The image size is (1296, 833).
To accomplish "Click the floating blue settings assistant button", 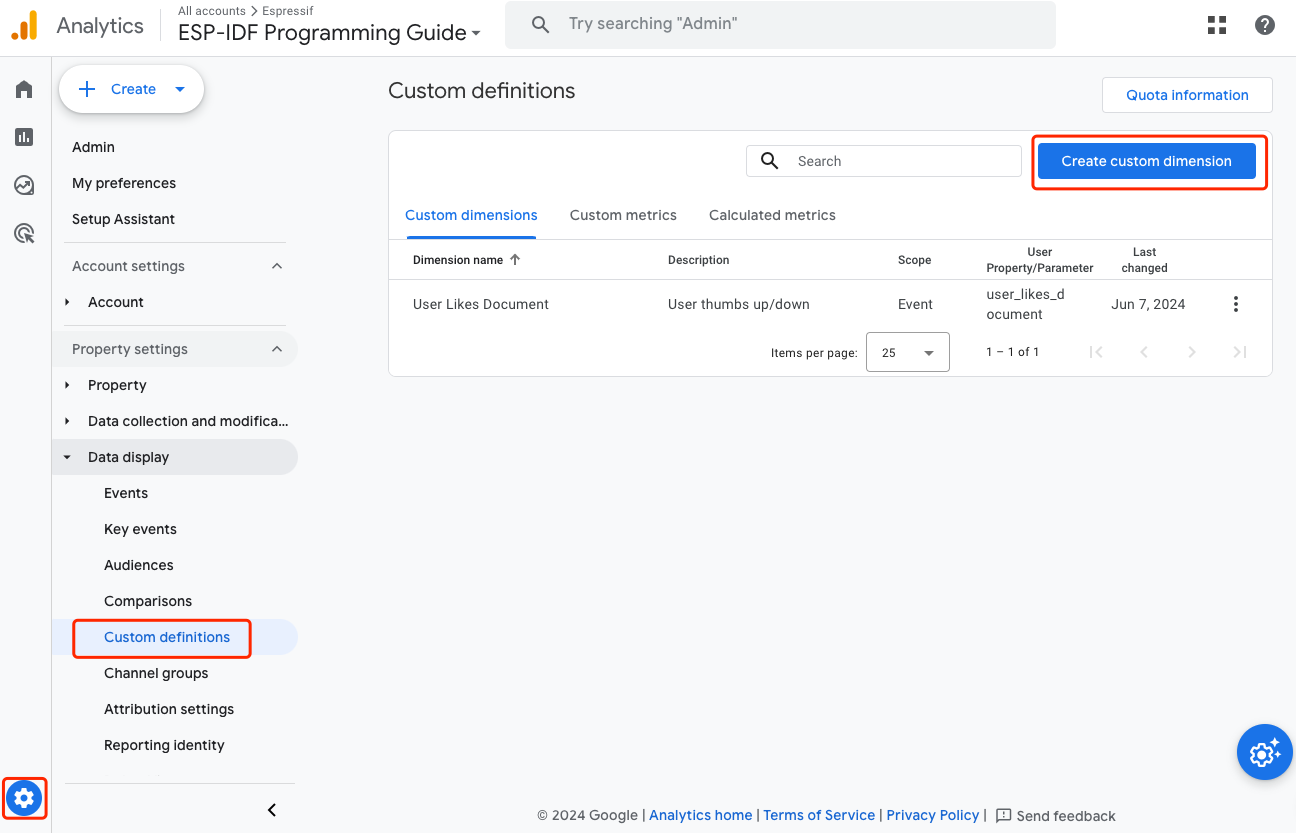I will (1264, 752).
